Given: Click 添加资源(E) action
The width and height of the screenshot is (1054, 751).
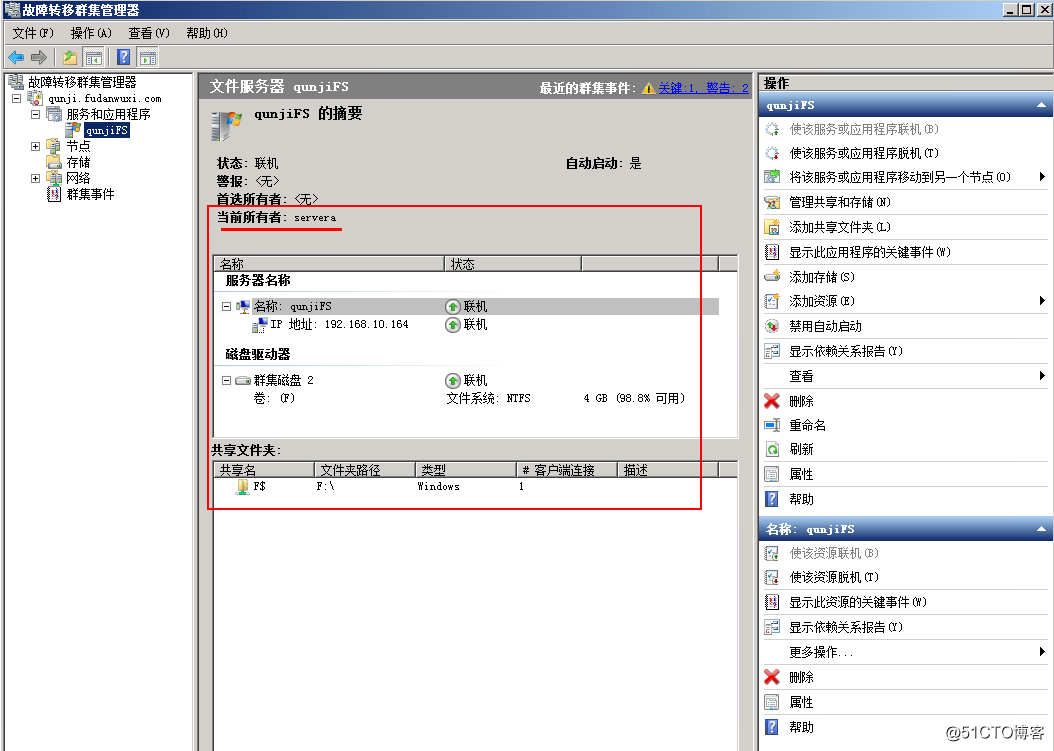Looking at the screenshot, I should pyautogui.click(x=821, y=301).
